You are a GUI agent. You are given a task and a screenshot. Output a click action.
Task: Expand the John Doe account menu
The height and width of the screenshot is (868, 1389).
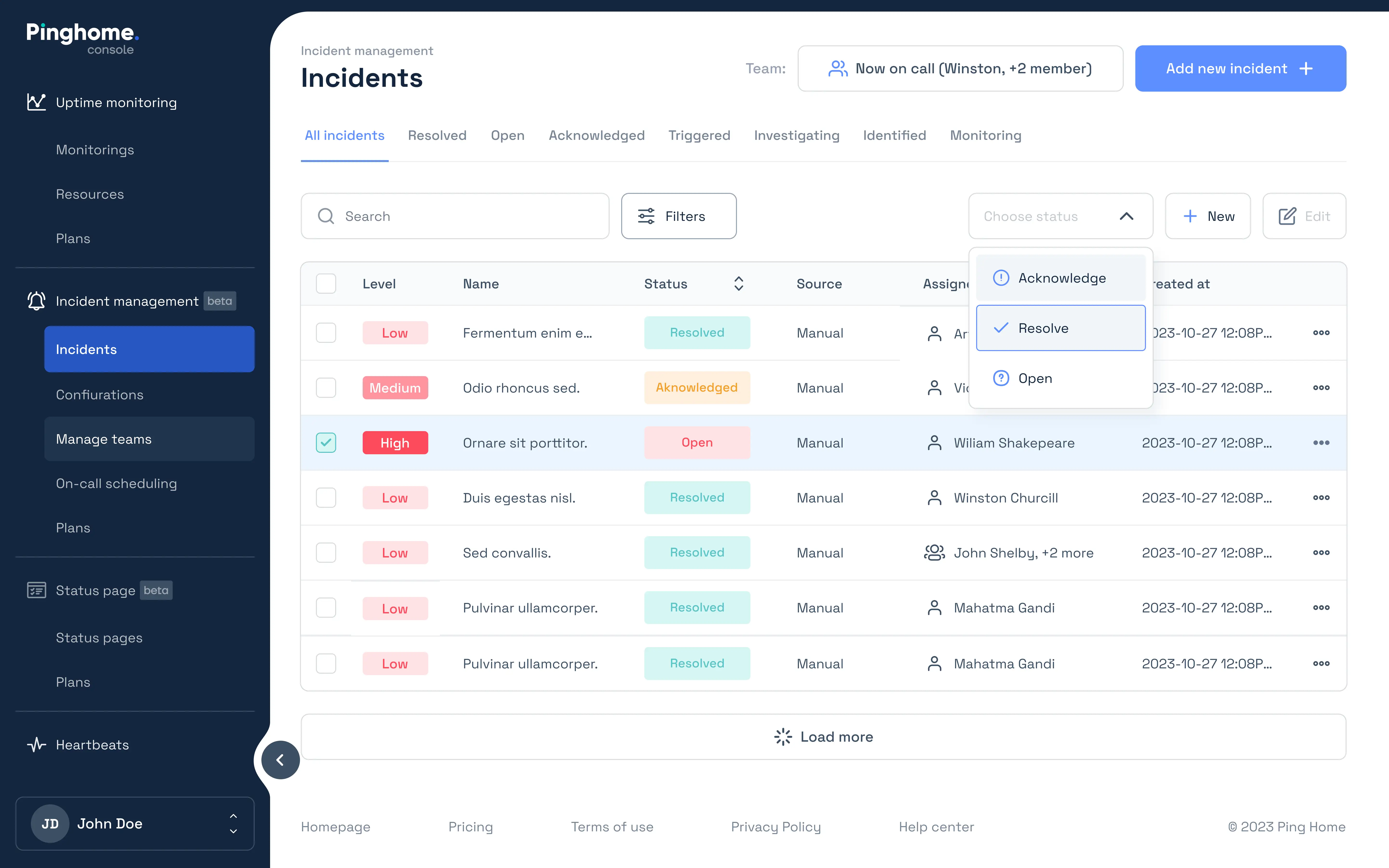tap(233, 823)
